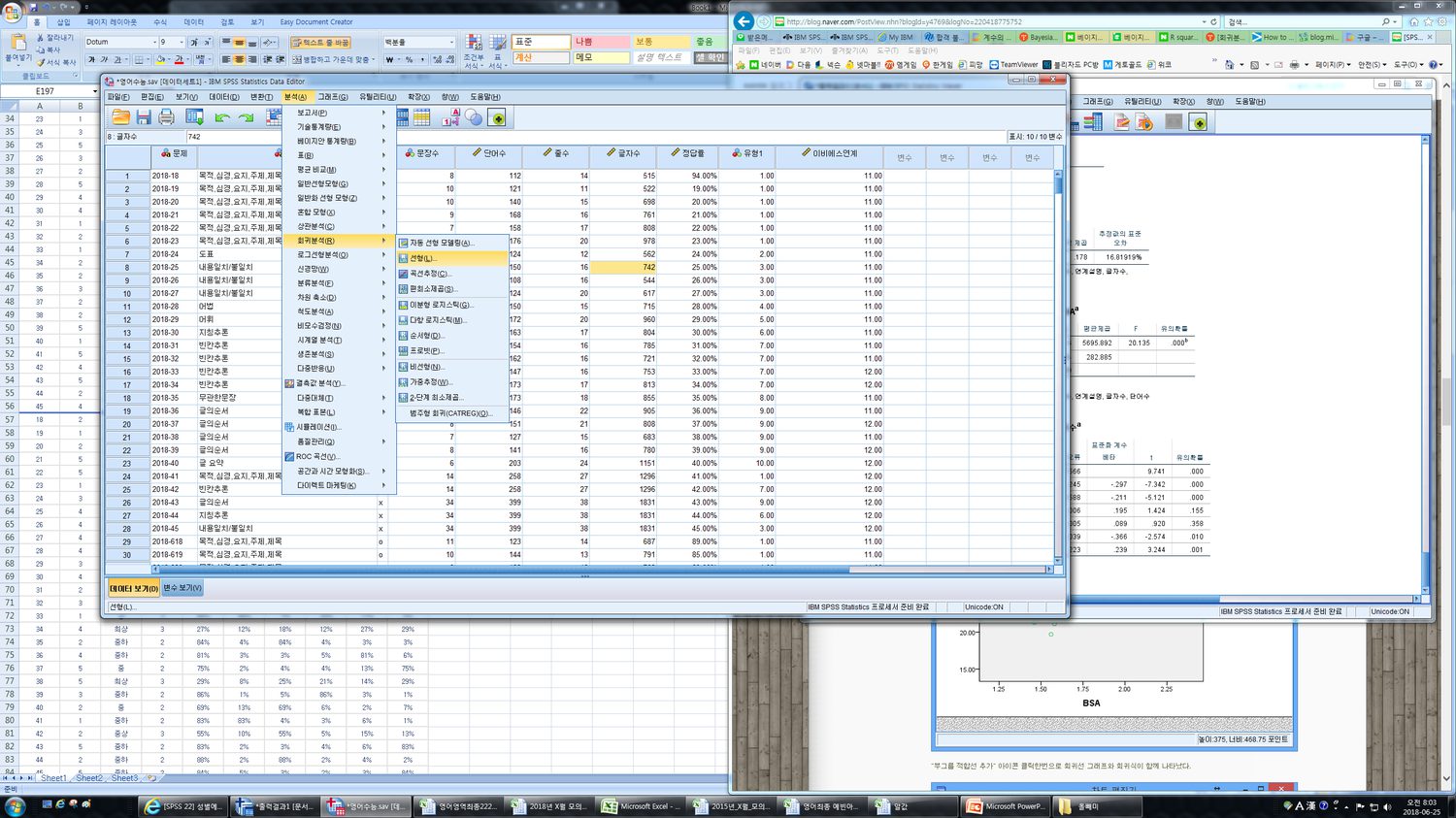Select 자동 선형 모델링(A)... menu item
The image size is (1456, 818).
coord(452,243)
